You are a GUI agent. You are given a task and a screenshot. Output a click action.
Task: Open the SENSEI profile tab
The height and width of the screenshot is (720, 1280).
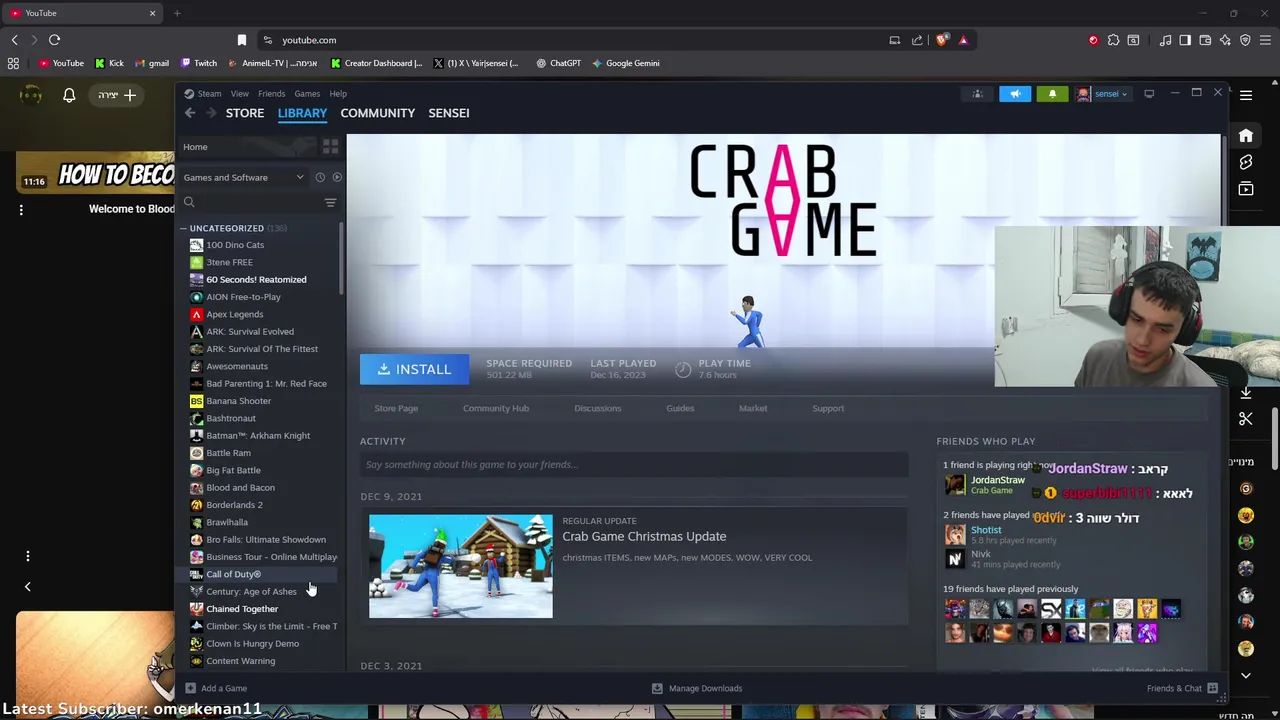[449, 113]
